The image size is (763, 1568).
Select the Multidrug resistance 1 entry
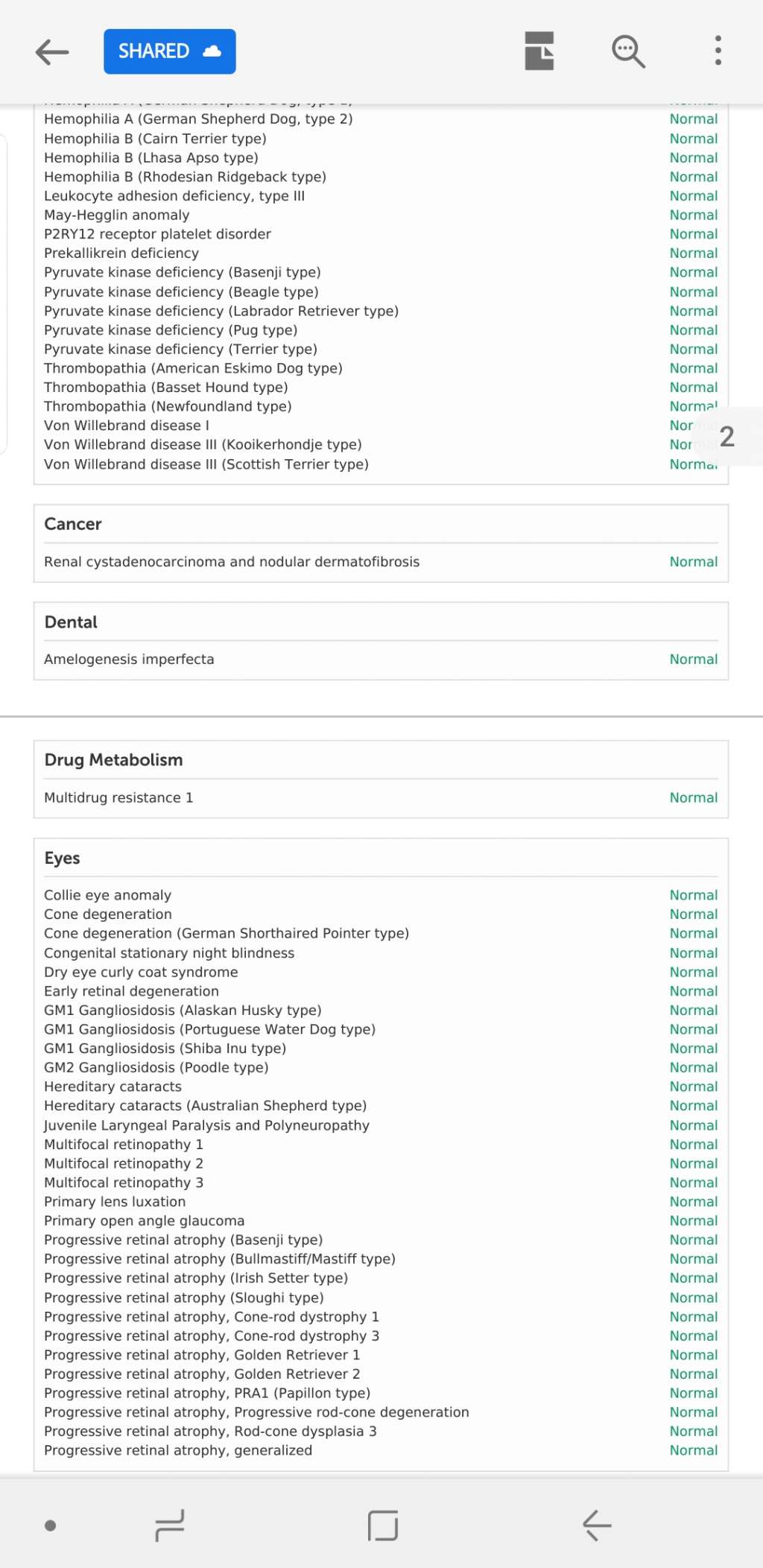tap(118, 797)
